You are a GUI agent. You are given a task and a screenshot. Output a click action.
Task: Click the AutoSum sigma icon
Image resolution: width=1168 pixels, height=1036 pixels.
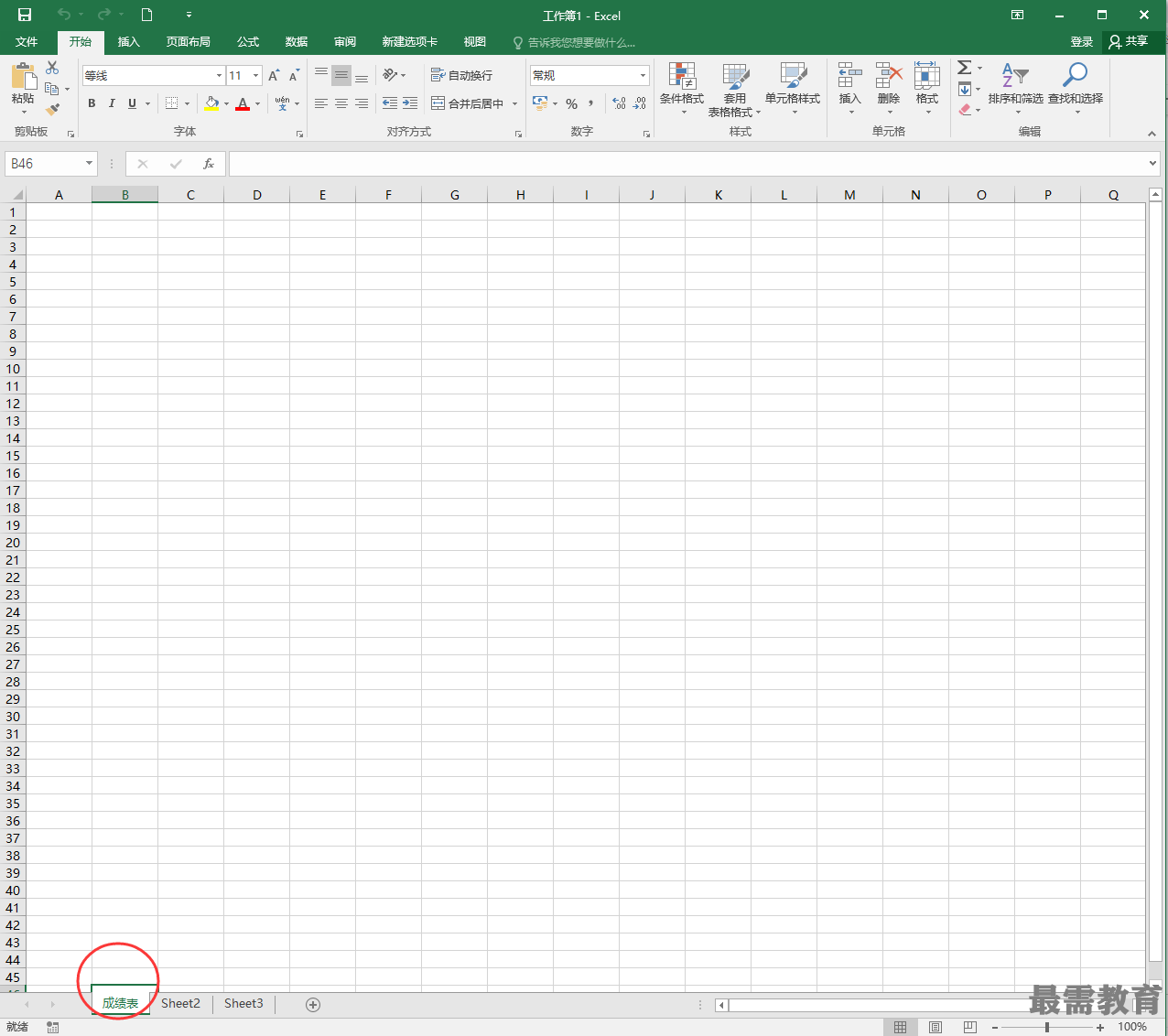pyautogui.click(x=964, y=68)
